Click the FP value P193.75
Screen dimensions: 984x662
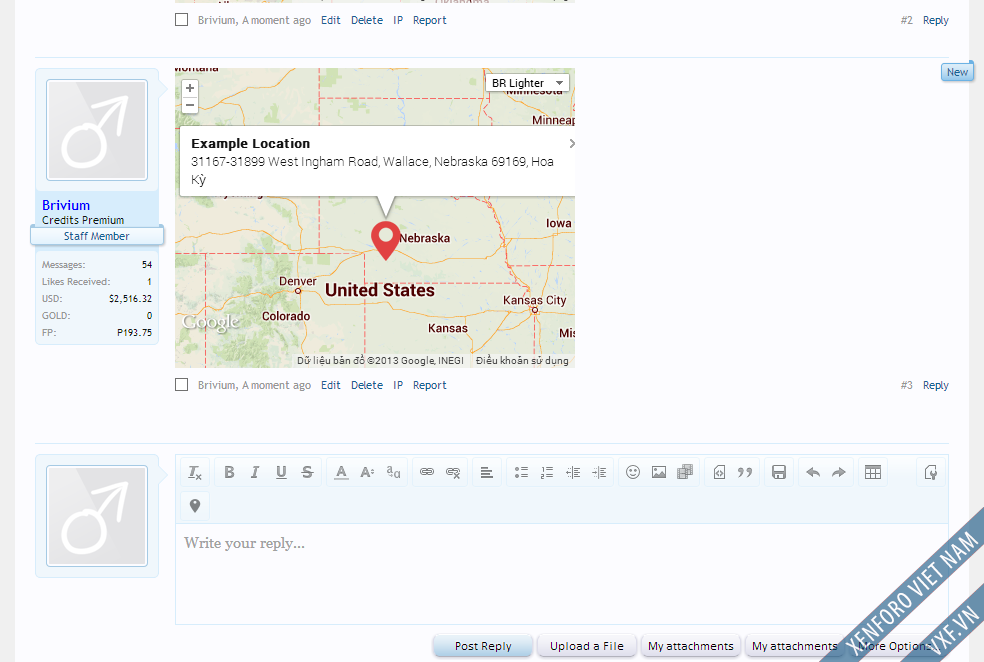pyautogui.click(x=134, y=333)
